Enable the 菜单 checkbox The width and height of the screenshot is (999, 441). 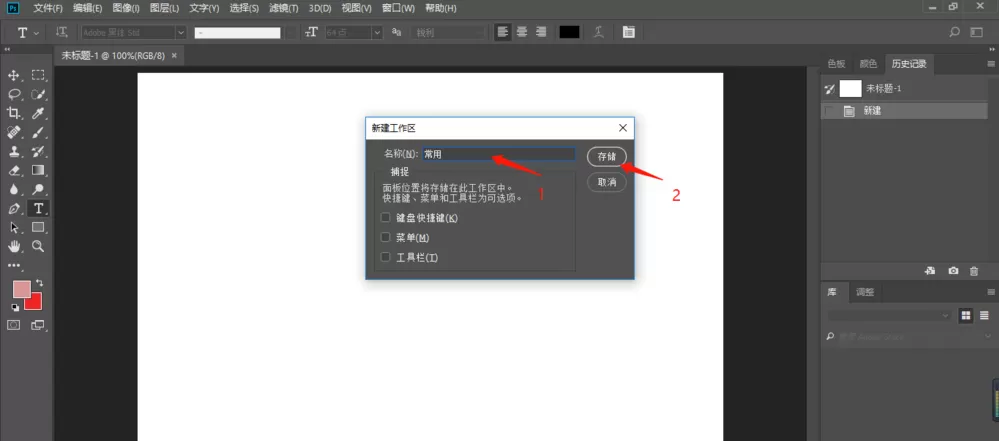(x=385, y=237)
